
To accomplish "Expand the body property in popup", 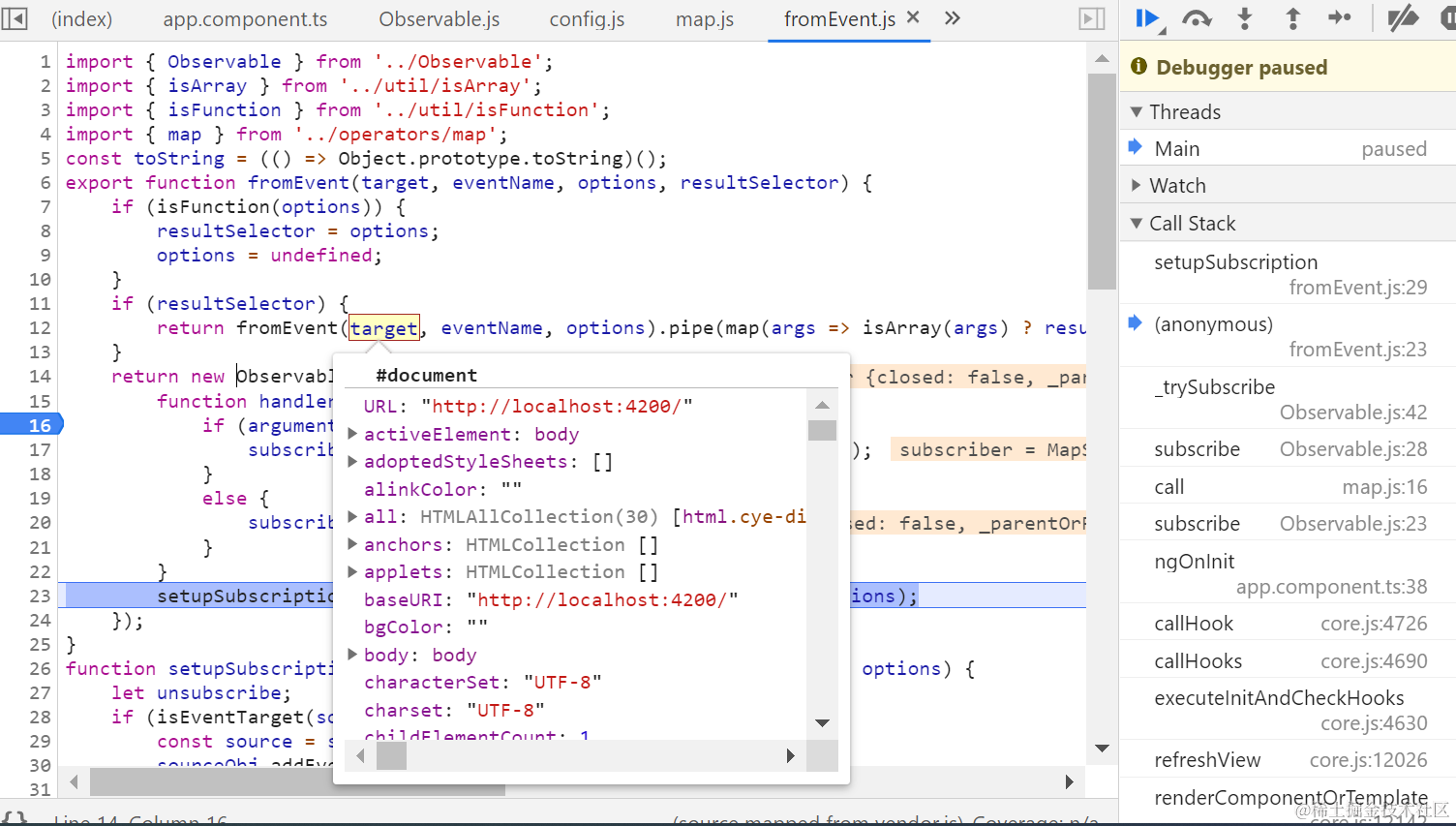I will pyautogui.click(x=353, y=656).
